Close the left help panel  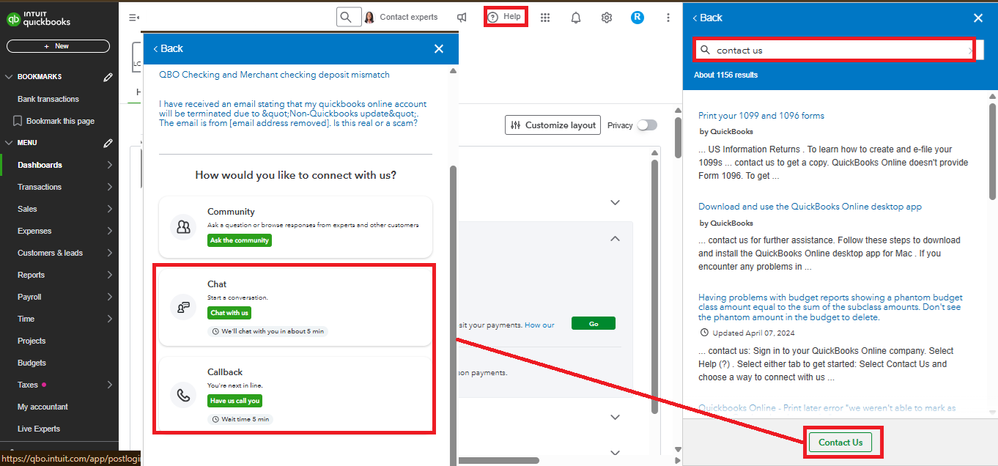coord(439,48)
